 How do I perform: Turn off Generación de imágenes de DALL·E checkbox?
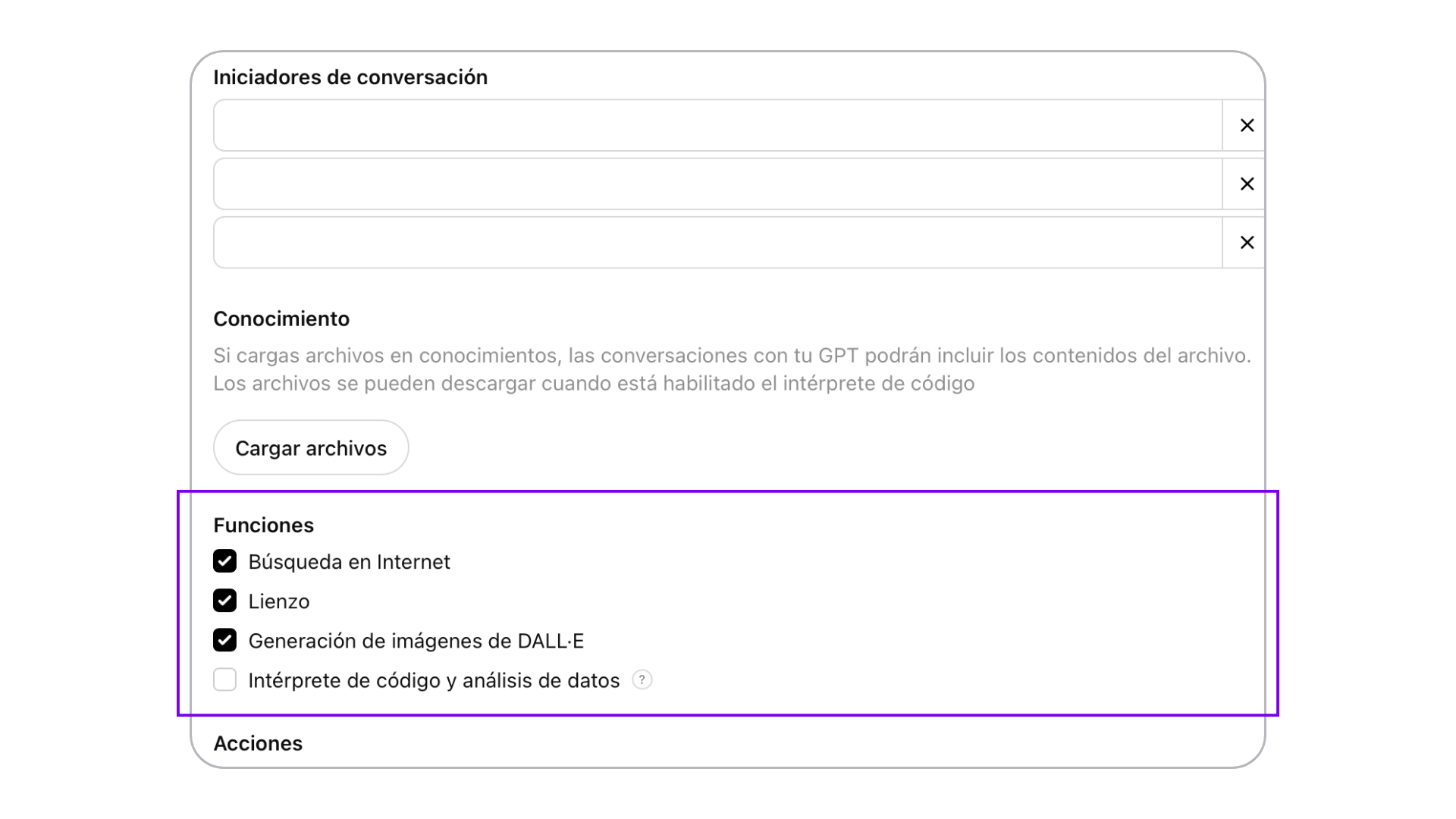click(224, 640)
